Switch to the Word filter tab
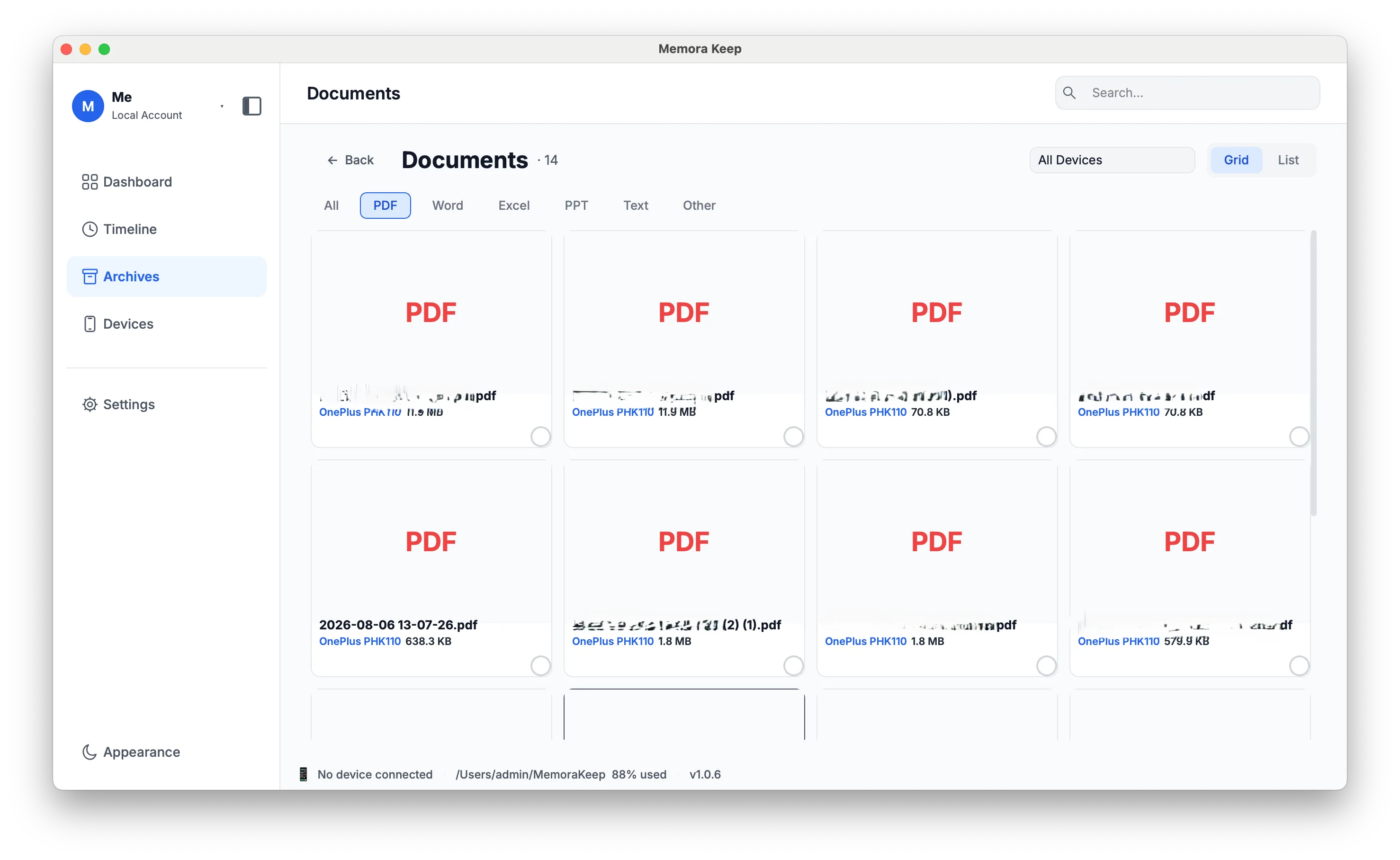 pos(448,206)
